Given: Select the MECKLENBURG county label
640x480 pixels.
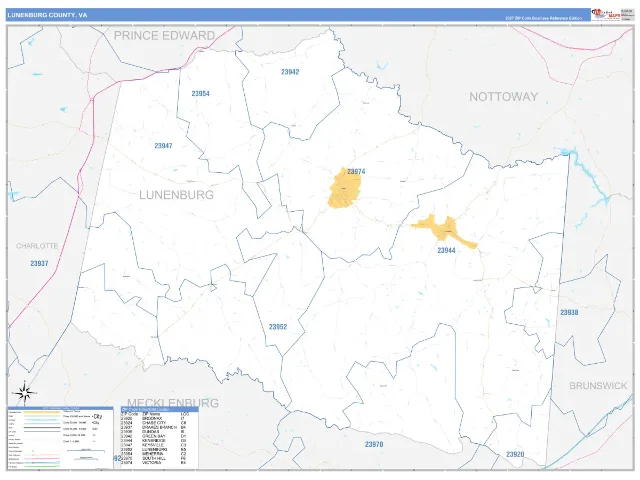Looking at the screenshot, I should (173, 403).
